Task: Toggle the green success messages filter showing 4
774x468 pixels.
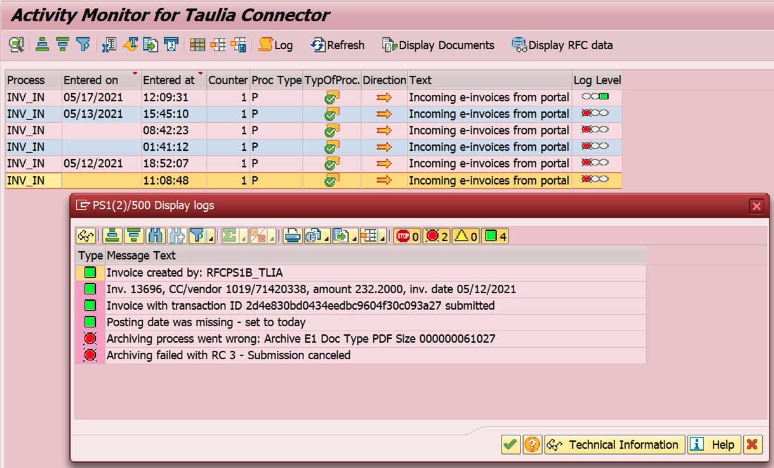Action: pos(495,236)
